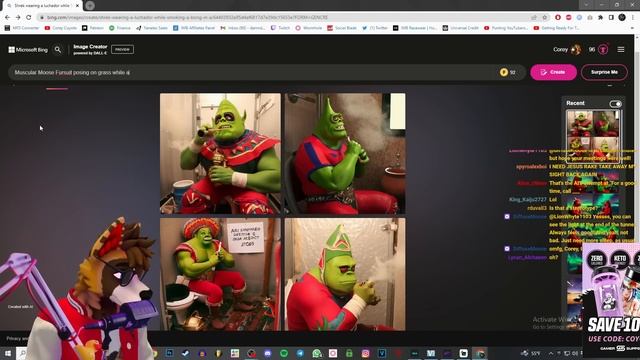This screenshot has height=360, width=640.
Task: Click the pink Create button
Action: (x=553, y=72)
